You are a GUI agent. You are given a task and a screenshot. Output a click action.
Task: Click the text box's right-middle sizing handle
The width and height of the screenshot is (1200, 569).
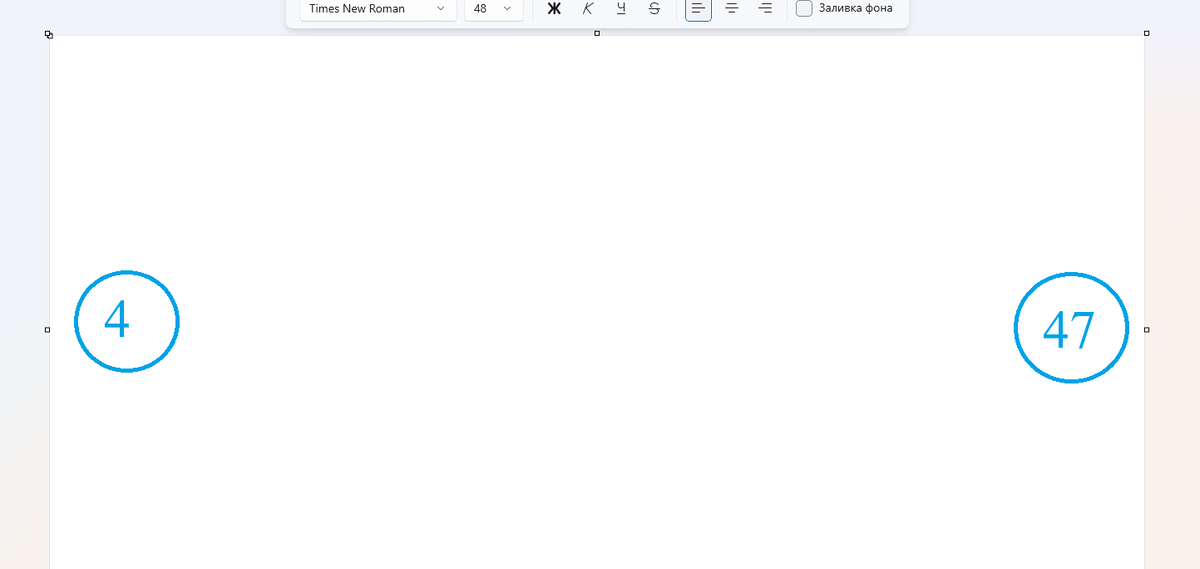1146,329
